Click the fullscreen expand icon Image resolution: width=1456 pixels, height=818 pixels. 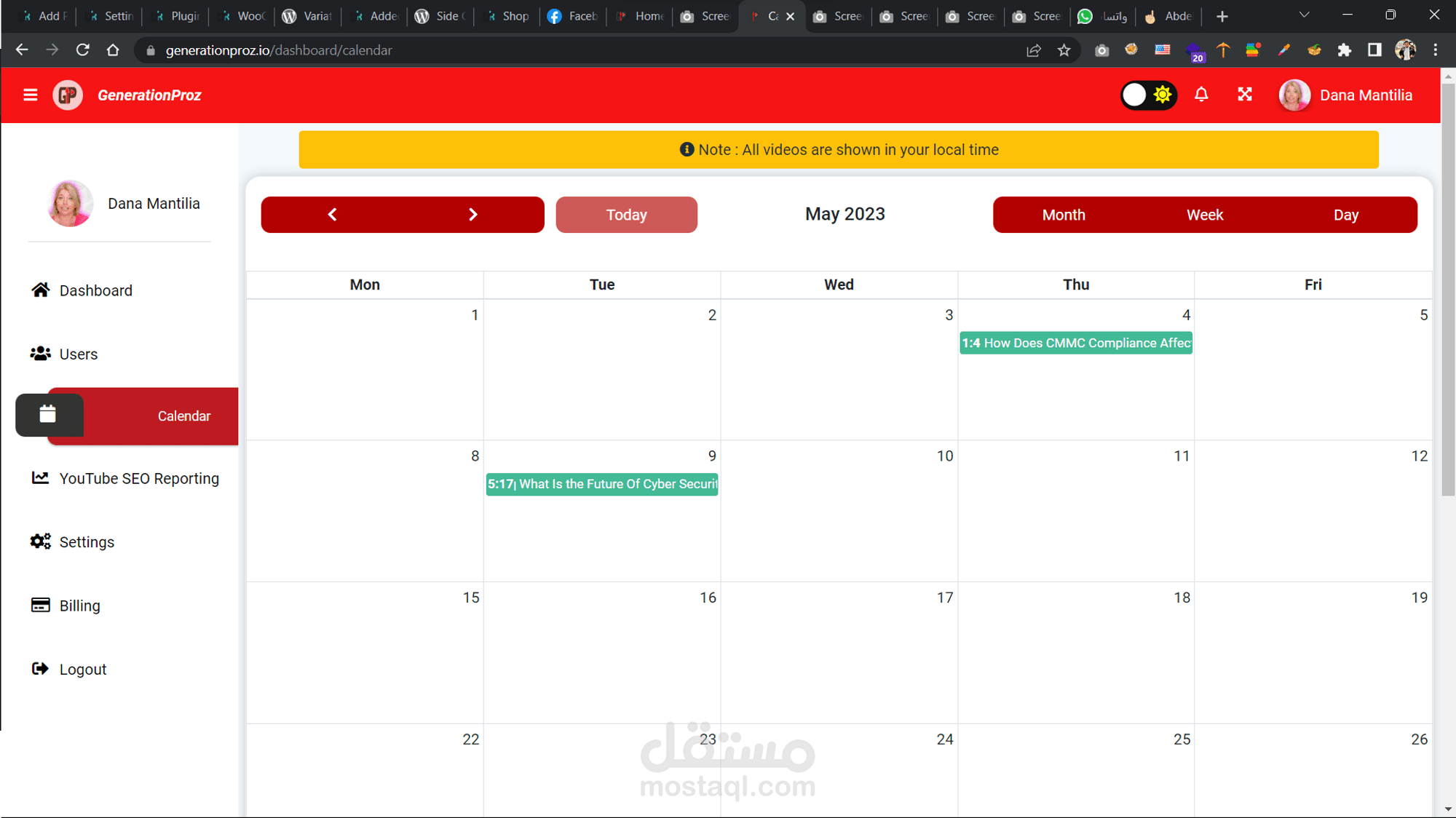[x=1245, y=95]
